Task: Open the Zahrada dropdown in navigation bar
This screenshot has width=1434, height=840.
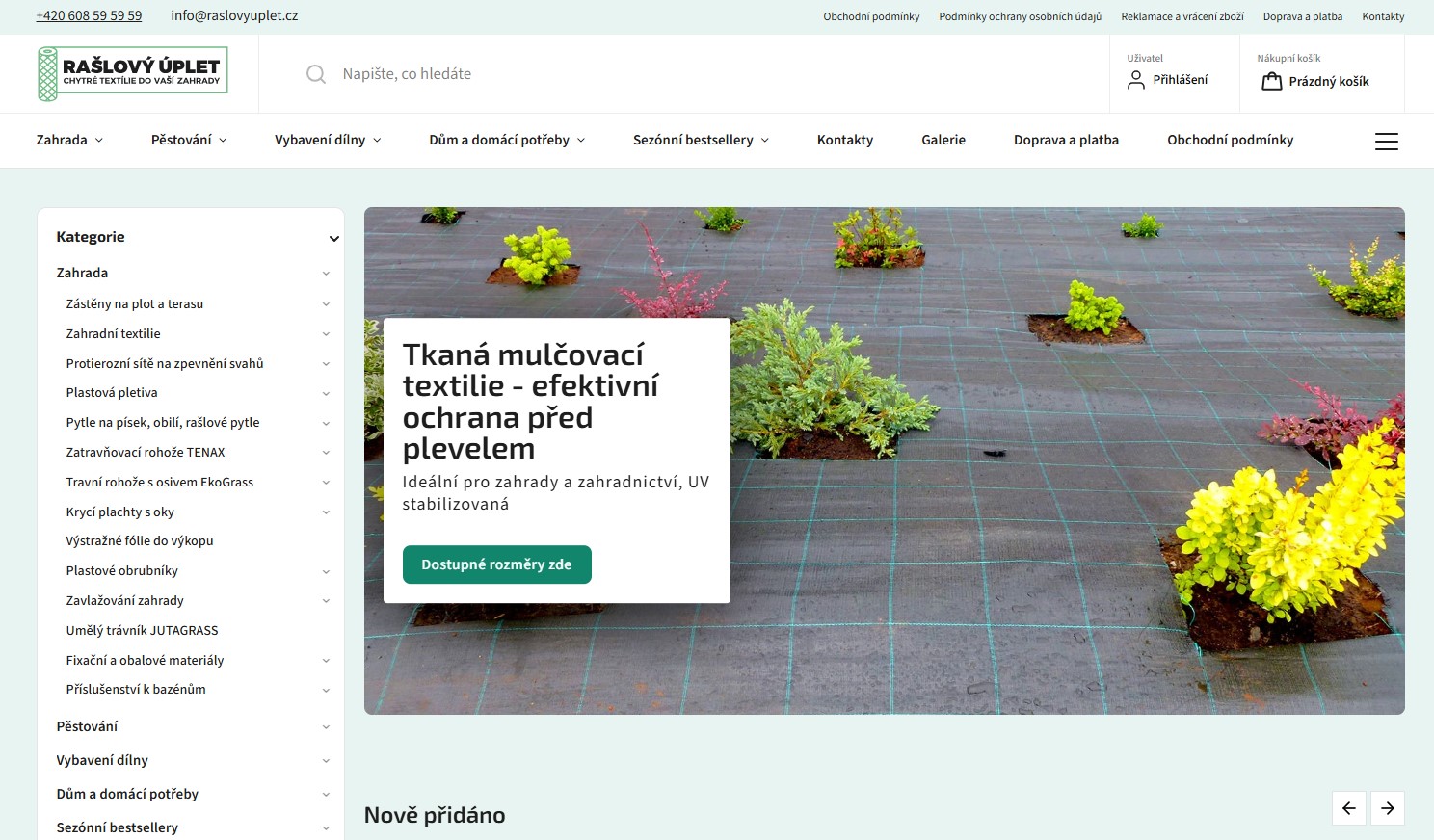Action: 69,141
